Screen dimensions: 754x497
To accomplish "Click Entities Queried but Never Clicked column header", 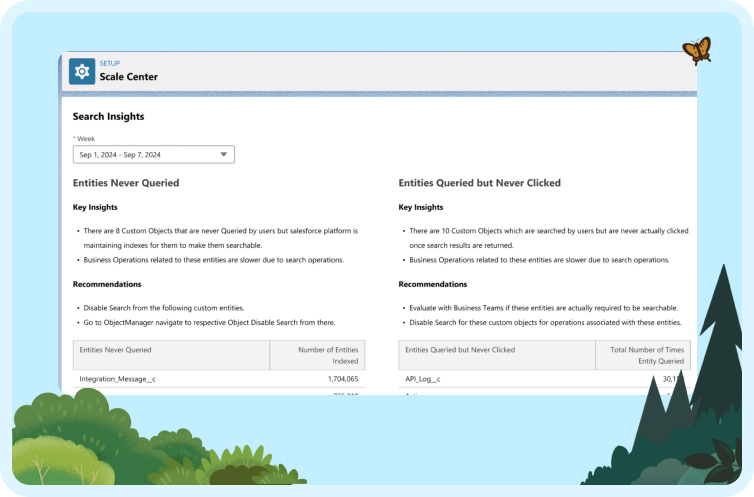I will point(497,355).
